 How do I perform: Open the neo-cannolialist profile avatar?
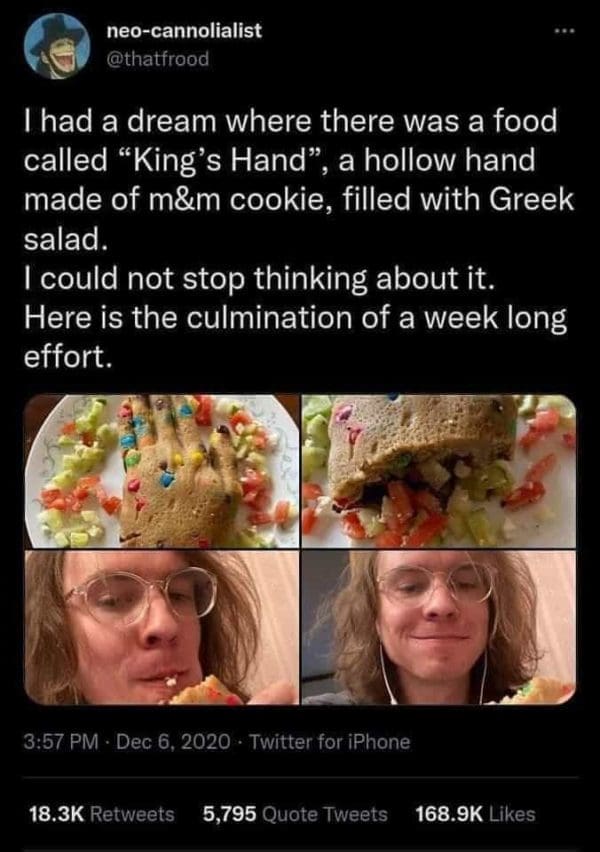(x=57, y=46)
